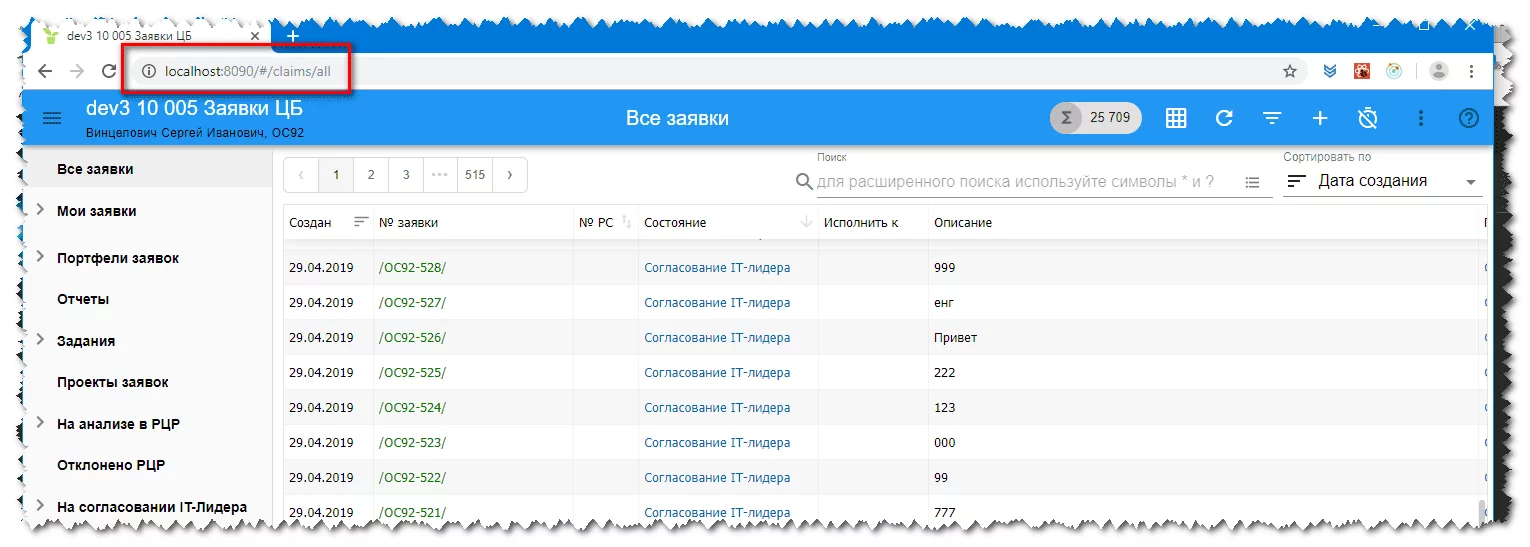This screenshot has height=547, width=1530.
Task: Click the timer-off icon in header
Action: click(x=1368, y=118)
